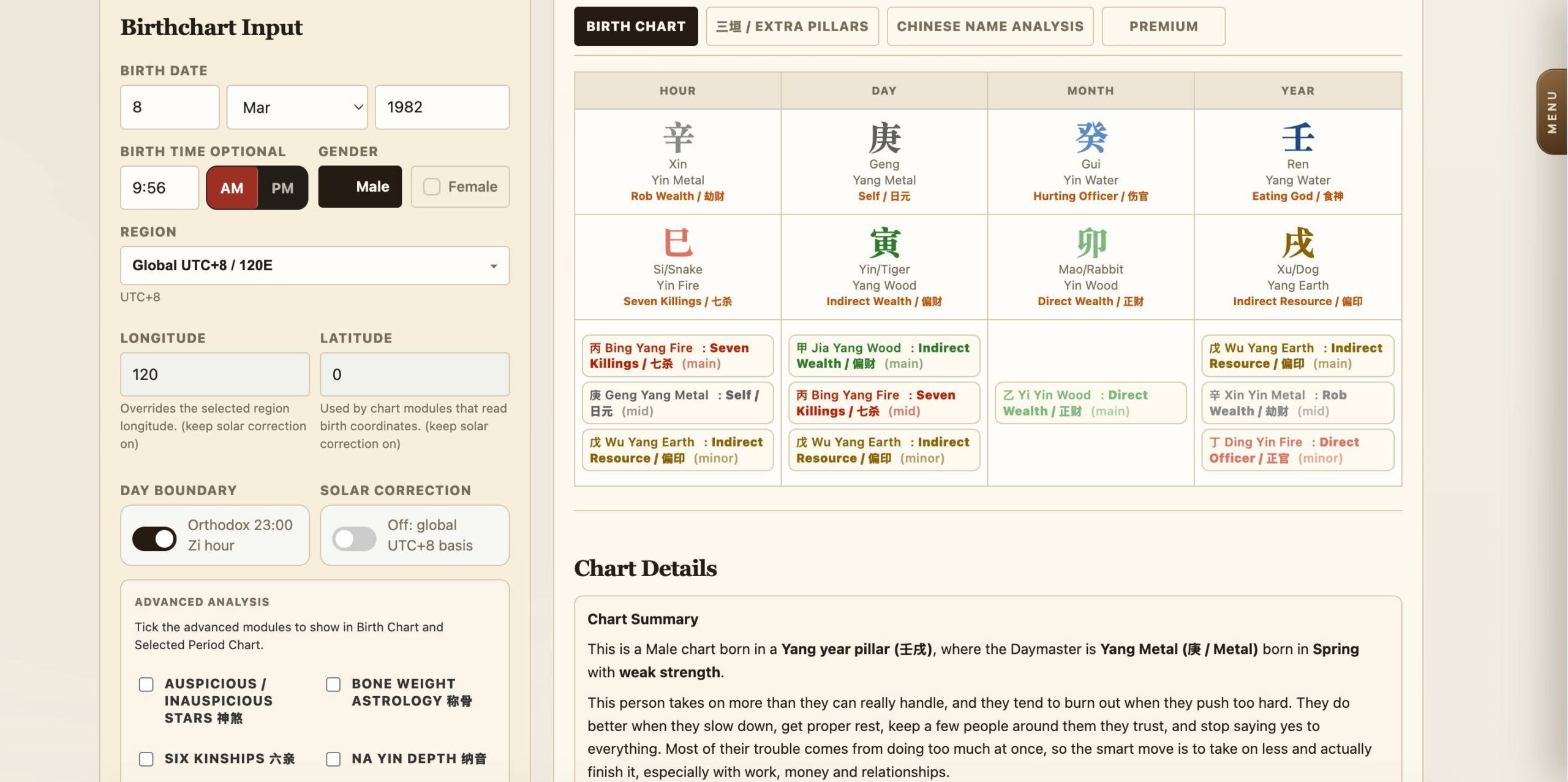1568x782 pixels.
Task: Click Direct Wealth / 正财 under Mao/Rabbit
Action: click(x=1090, y=302)
